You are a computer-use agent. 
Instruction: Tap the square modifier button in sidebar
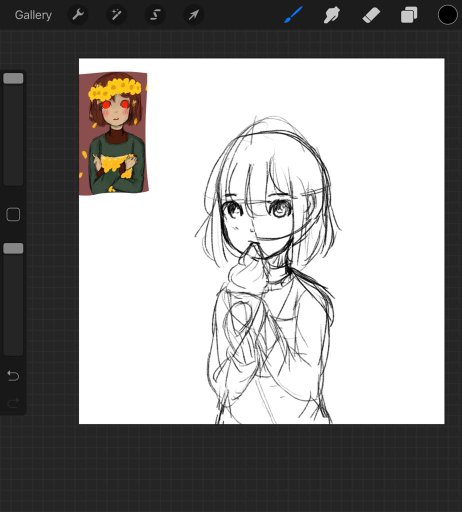(13, 215)
